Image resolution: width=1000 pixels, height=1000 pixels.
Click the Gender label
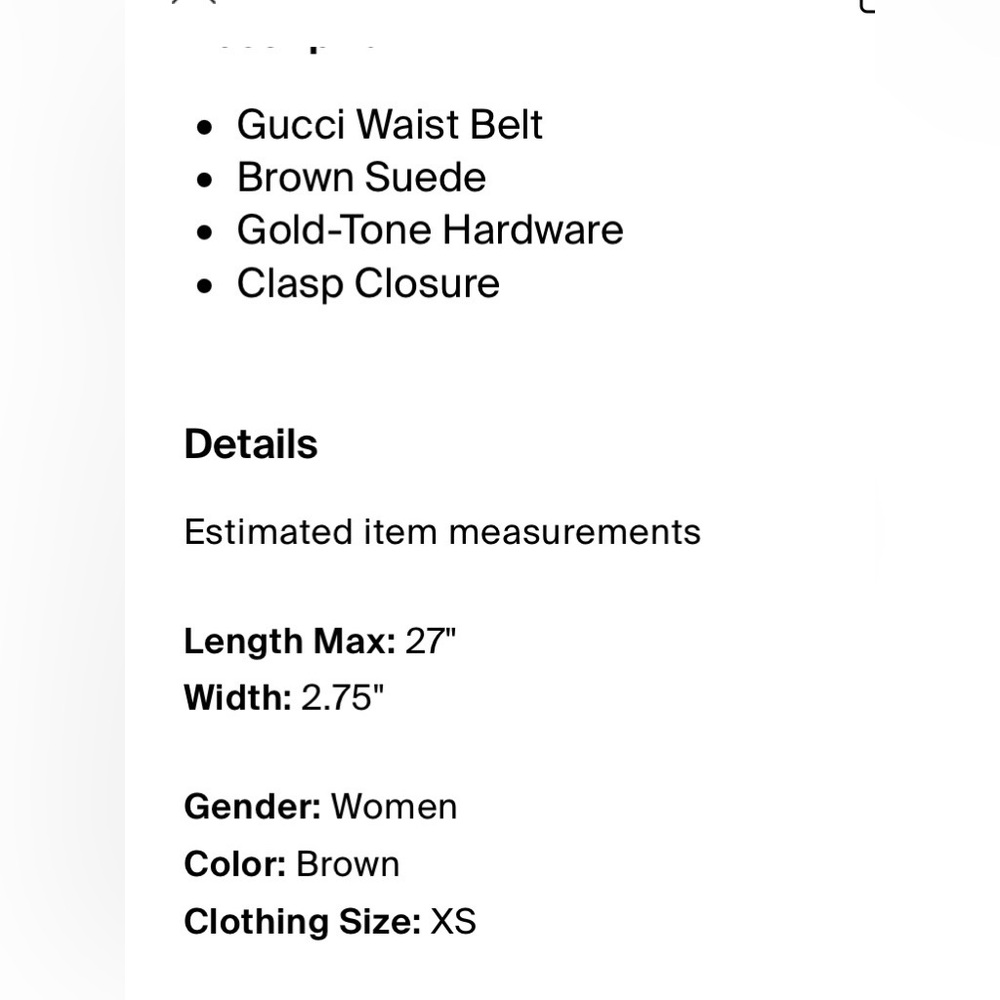253,807
